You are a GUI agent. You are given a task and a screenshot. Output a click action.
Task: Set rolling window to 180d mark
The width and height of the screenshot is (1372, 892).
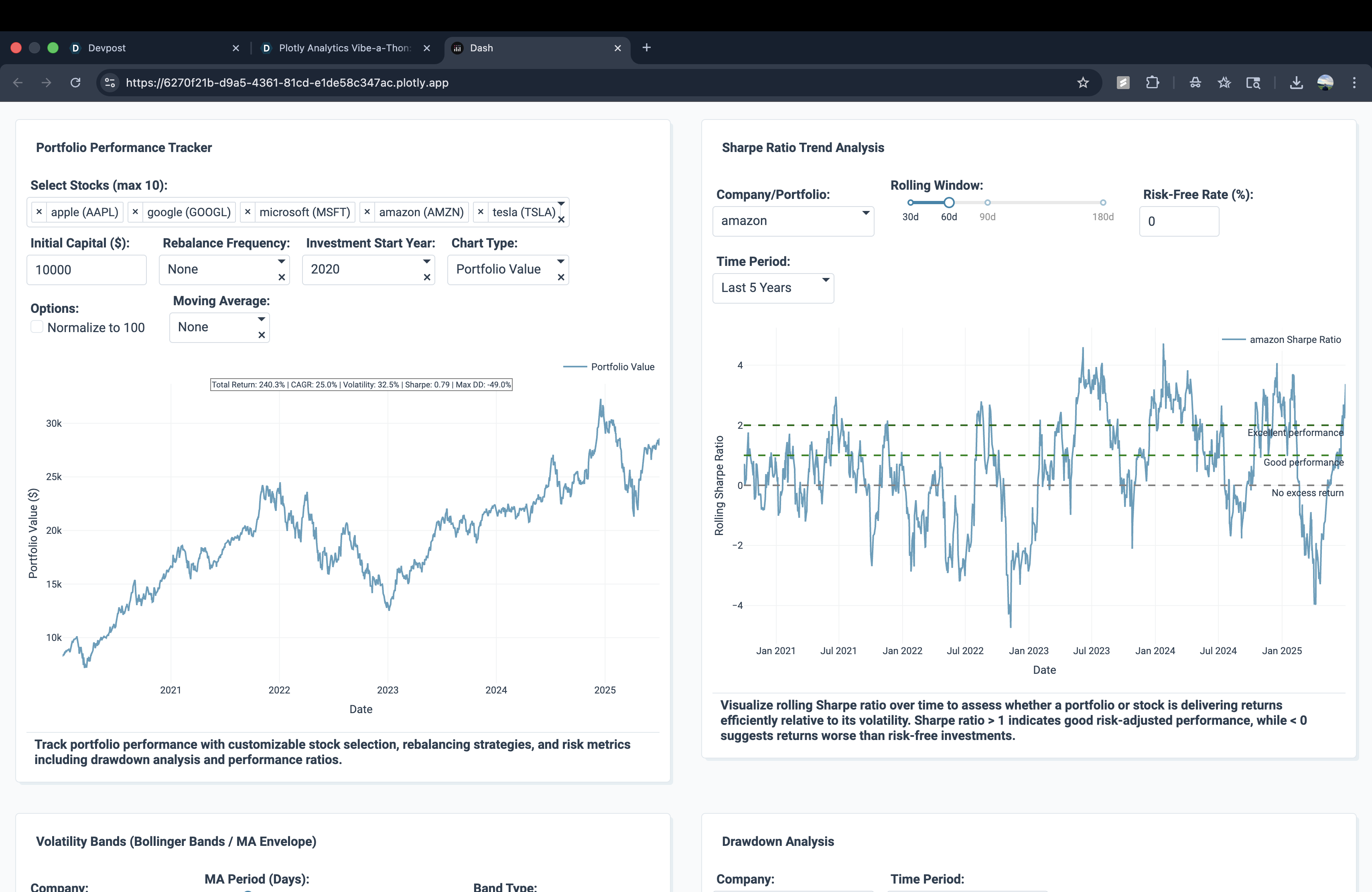(x=1102, y=203)
